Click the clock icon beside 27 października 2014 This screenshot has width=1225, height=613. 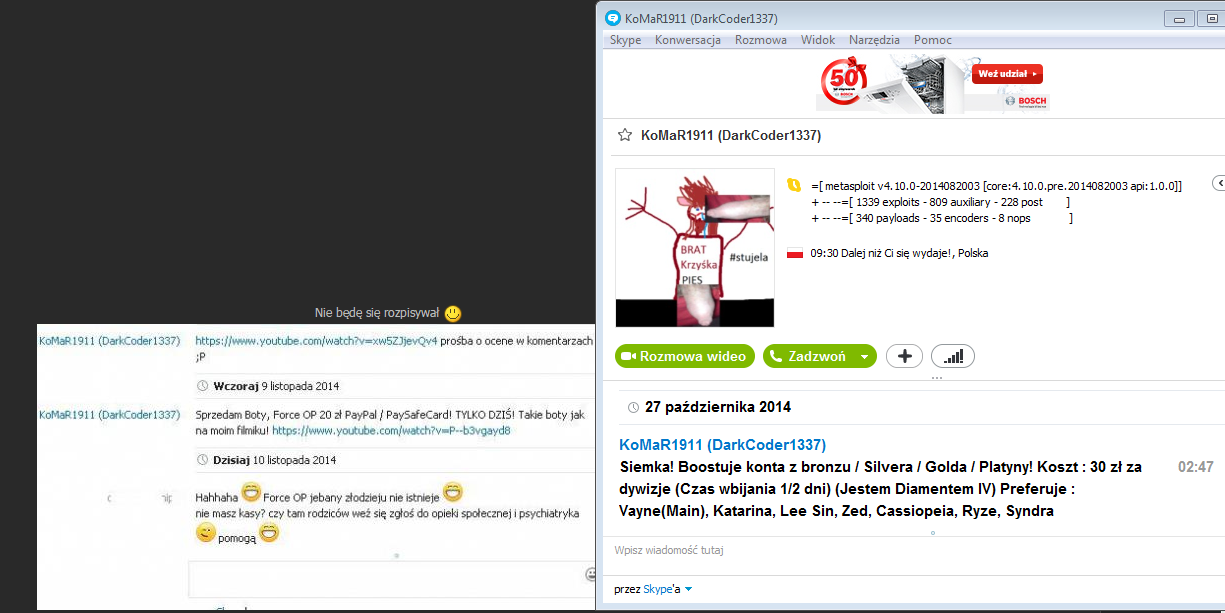pyautogui.click(x=632, y=407)
